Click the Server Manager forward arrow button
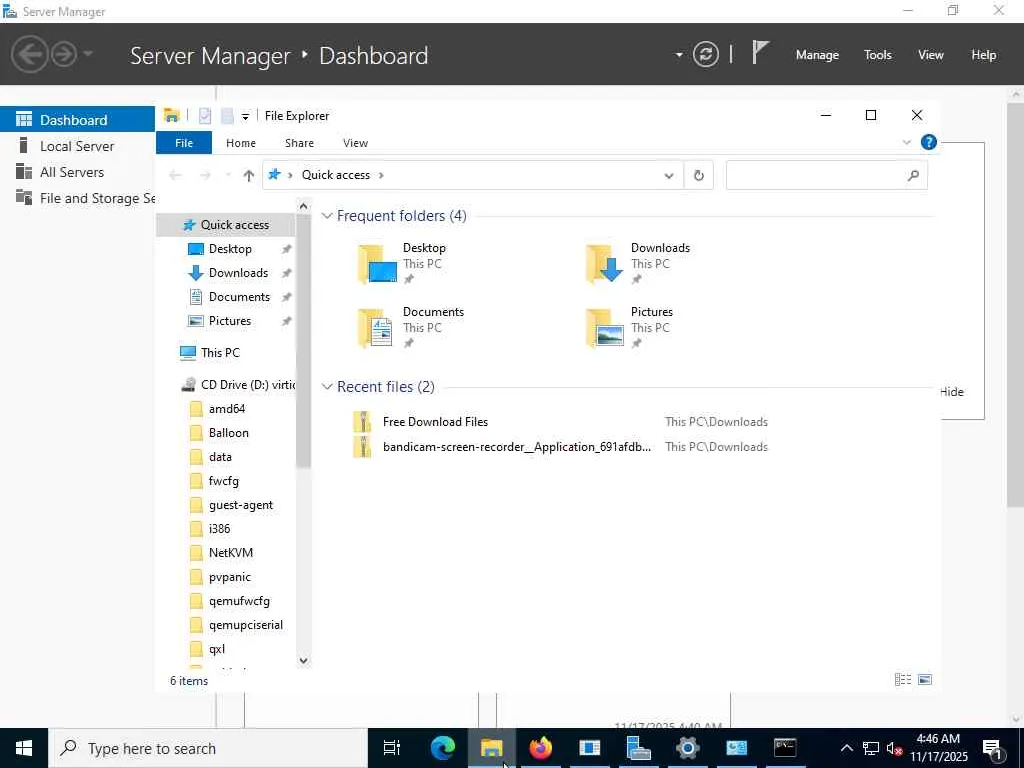Screen dimensions: 1024x768 pyautogui.click(x=64, y=54)
